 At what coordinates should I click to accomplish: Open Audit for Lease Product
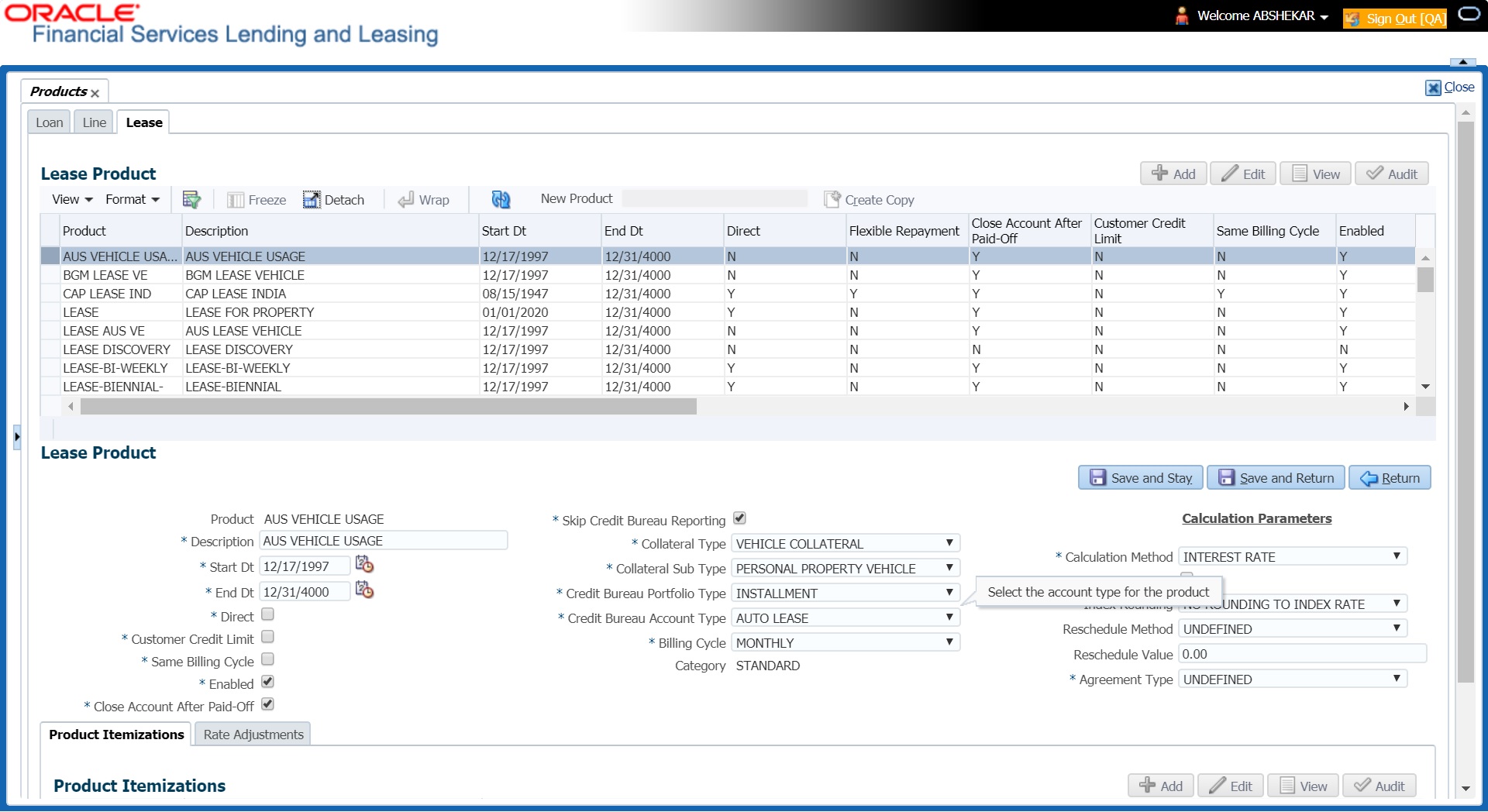click(x=1391, y=174)
